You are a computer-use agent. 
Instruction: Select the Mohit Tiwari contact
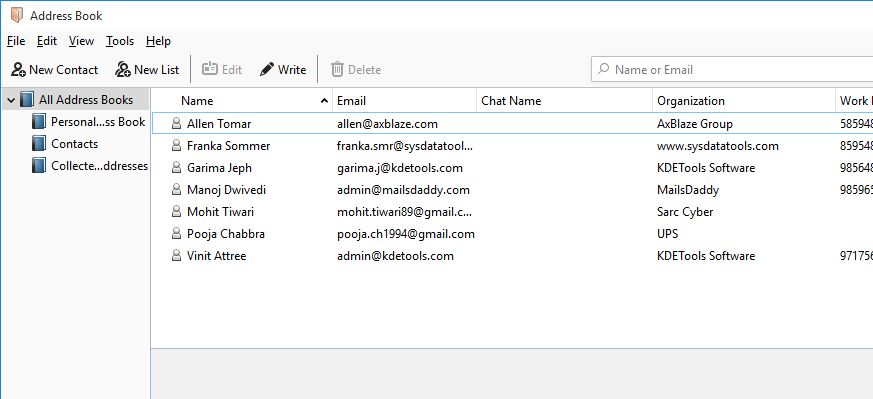(x=220, y=212)
